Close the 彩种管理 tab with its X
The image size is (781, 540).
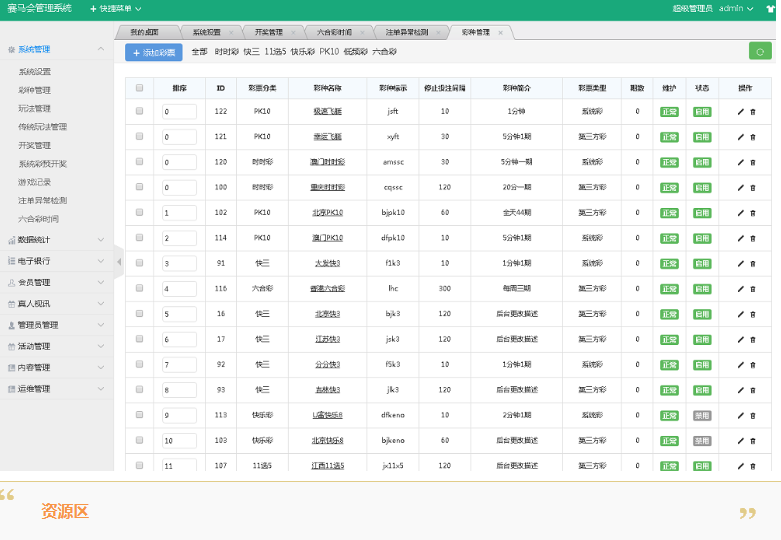501,32
